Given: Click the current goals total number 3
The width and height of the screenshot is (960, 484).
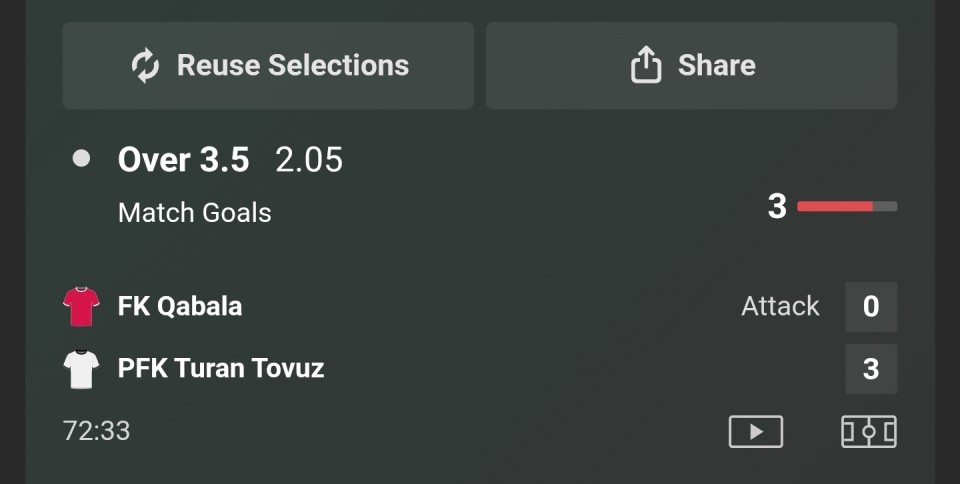Looking at the screenshot, I should click(x=777, y=206).
